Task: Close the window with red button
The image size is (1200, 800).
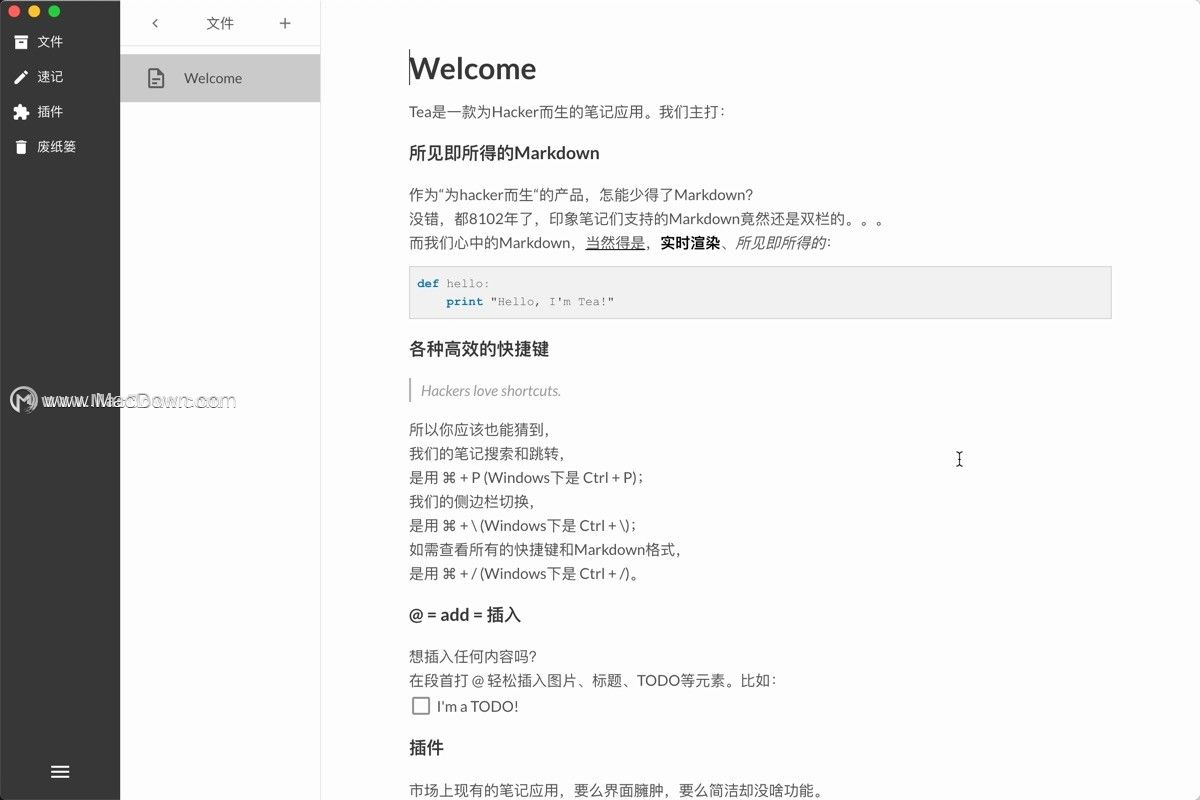Action: [x=14, y=11]
